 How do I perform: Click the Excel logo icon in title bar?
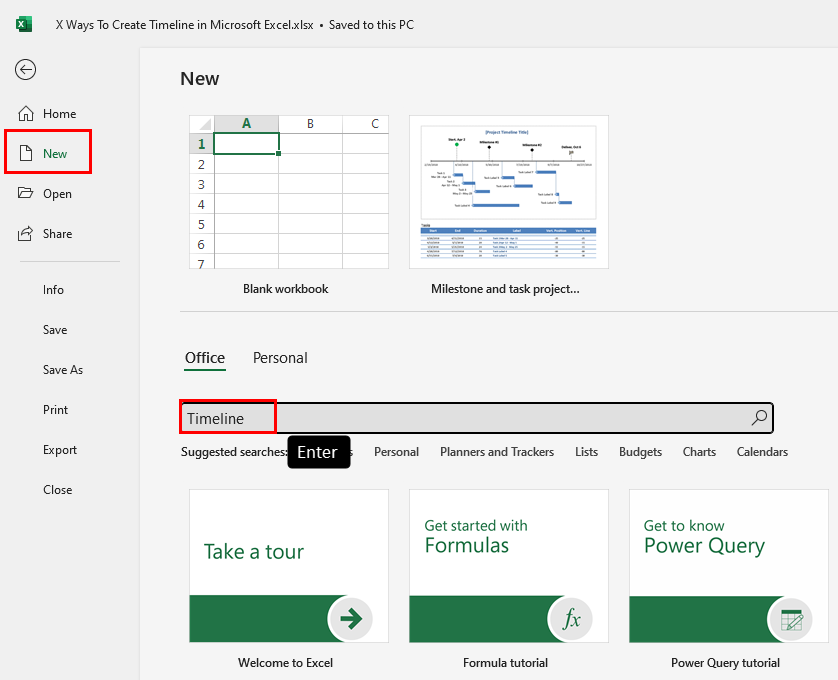24,25
